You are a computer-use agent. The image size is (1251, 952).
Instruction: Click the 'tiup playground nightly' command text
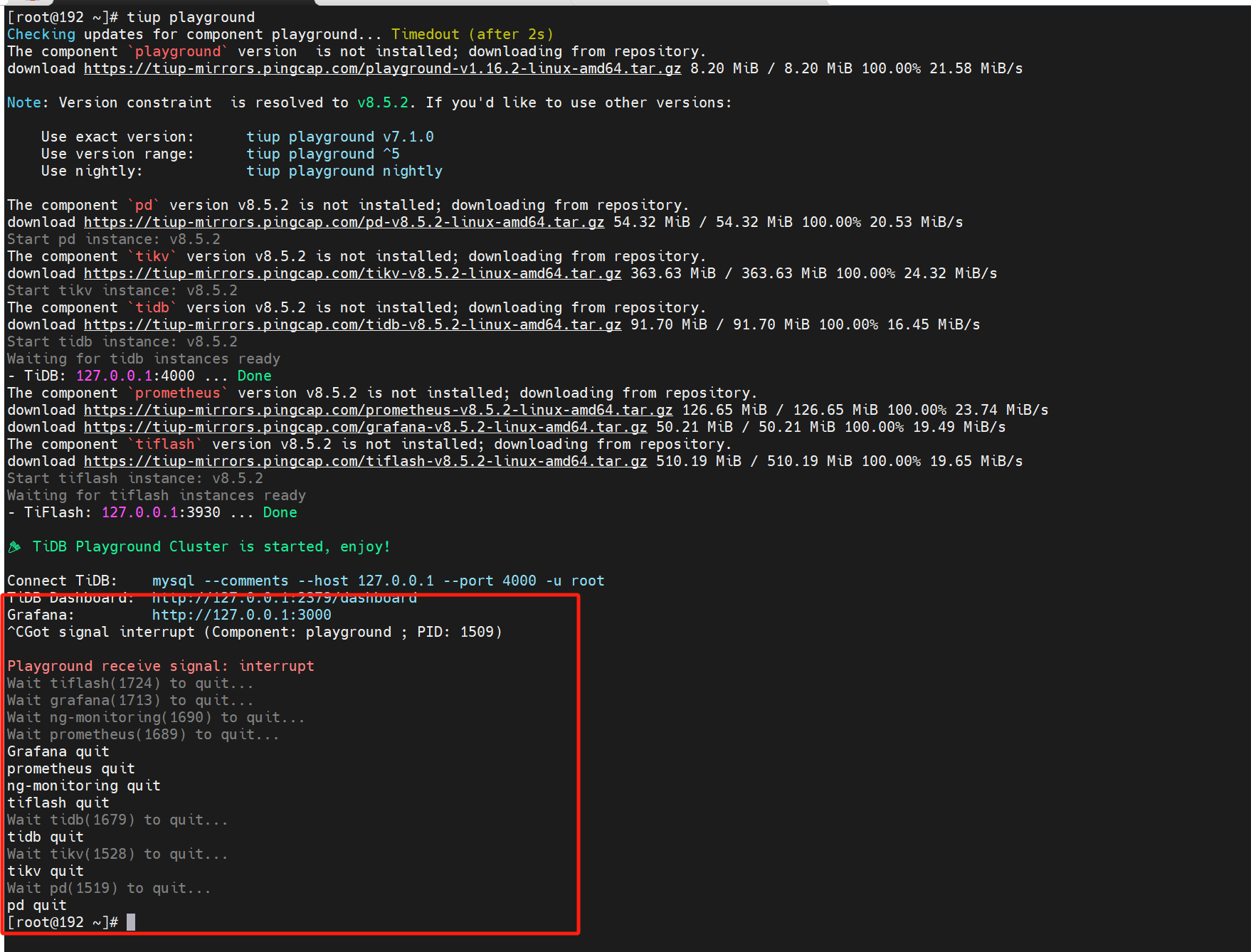click(x=344, y=171)
